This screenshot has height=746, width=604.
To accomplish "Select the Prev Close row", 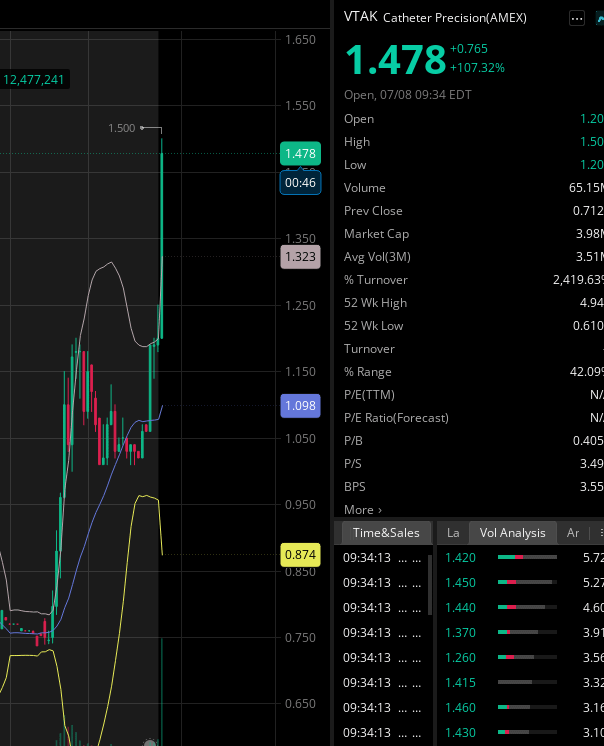I will (x=474, y=211).
